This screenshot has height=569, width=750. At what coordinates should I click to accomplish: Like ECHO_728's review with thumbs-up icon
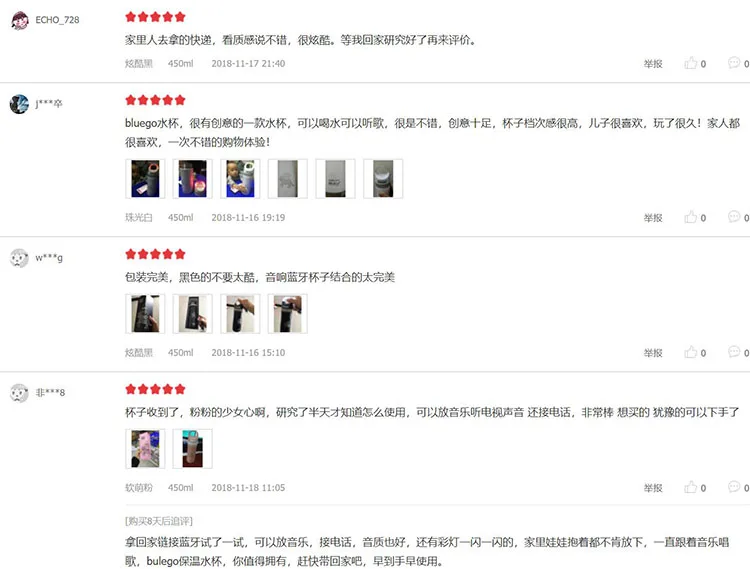pyautogui.click(x=690, y=63)
